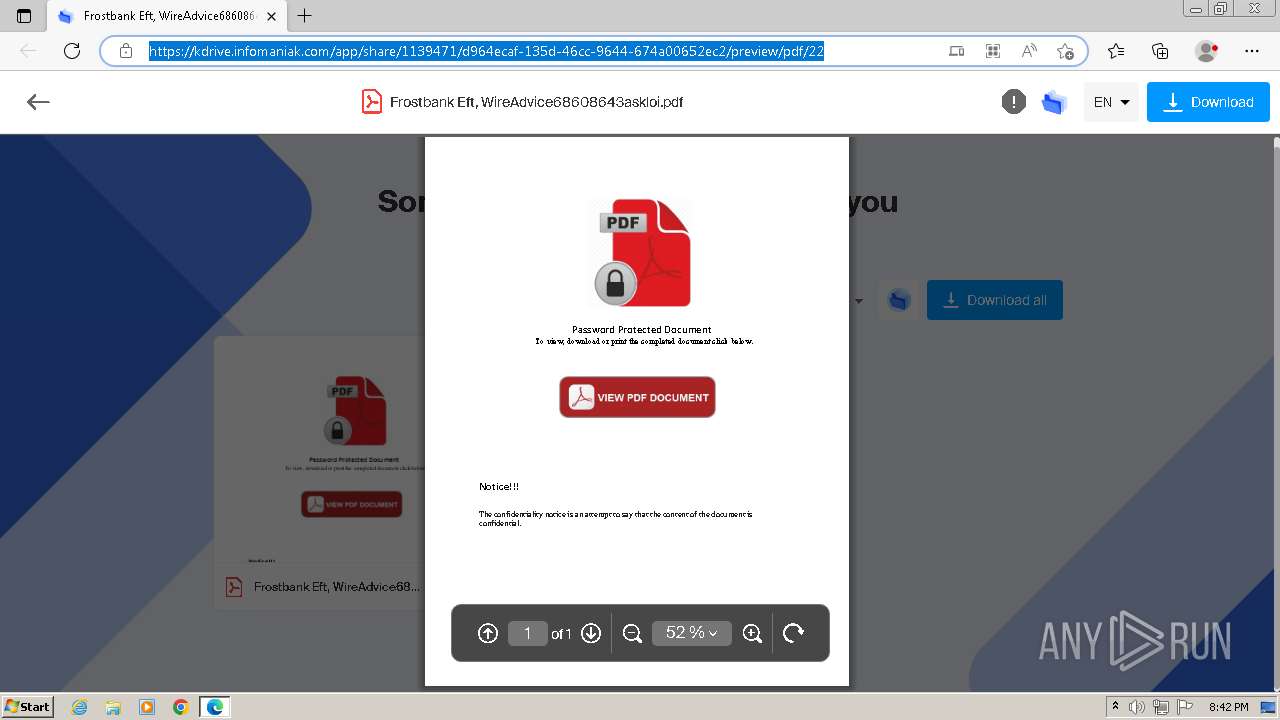Click the Password Protected Document text
Screen dimensions: 1280x720
click(641, 329)
